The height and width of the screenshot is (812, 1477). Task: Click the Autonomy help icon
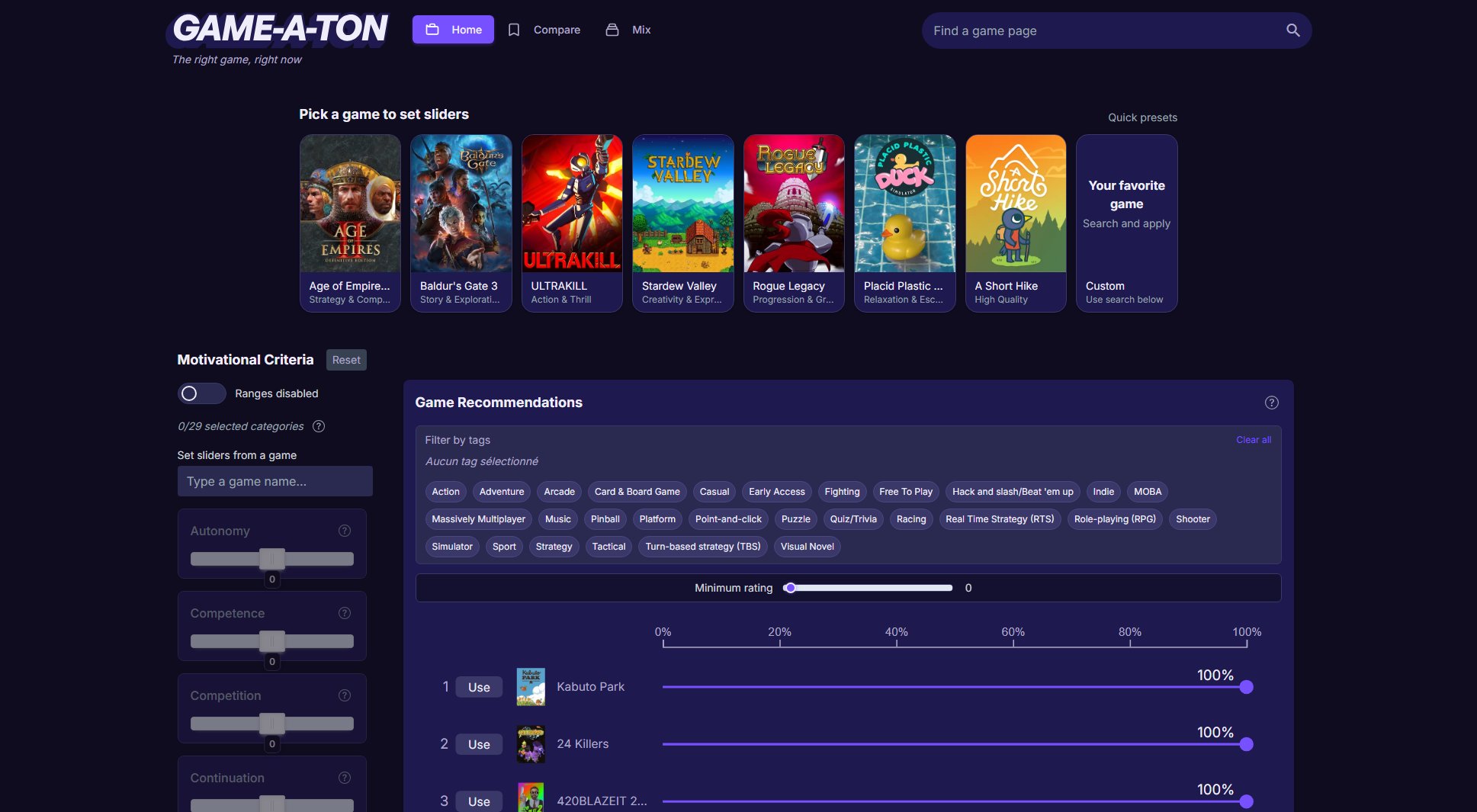345,531
